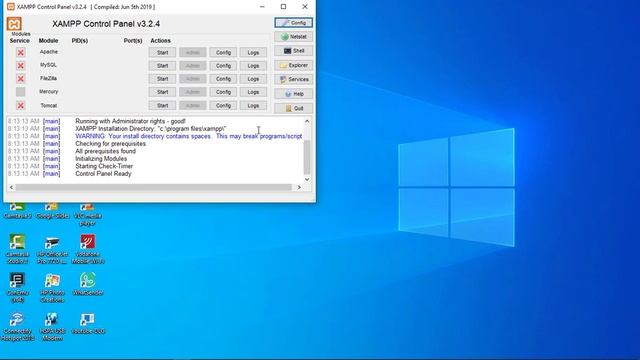Click the log horizontal scroll-left arrow
Viewport: 640px width, 360px height.
(11, 187)
